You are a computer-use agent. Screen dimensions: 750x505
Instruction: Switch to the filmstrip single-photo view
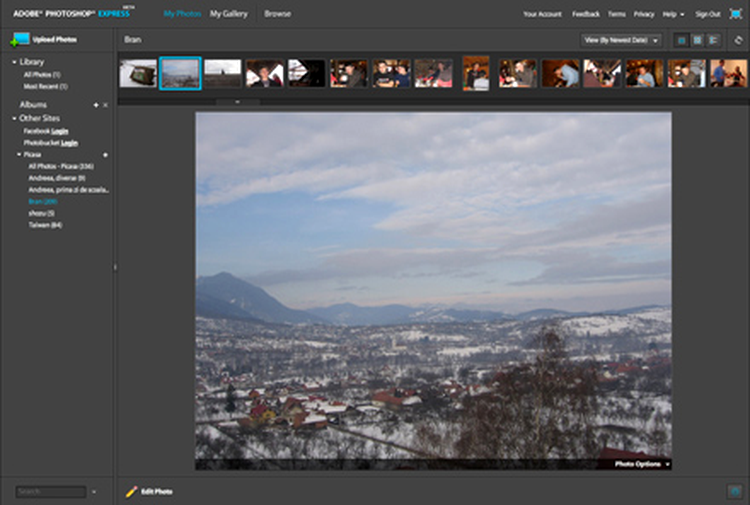[x=682, y=40]
